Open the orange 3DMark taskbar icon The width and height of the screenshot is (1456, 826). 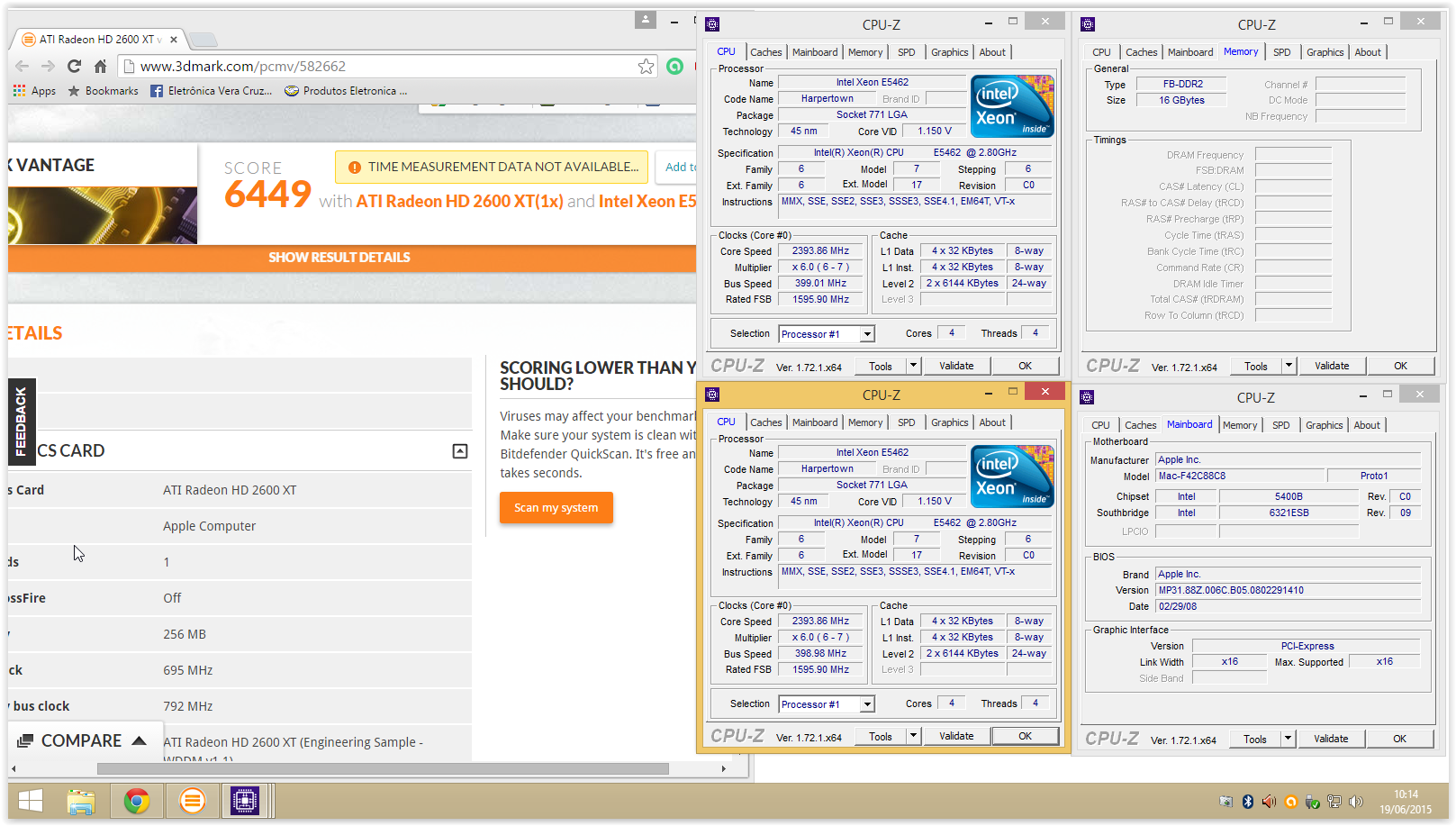(192, 801)
